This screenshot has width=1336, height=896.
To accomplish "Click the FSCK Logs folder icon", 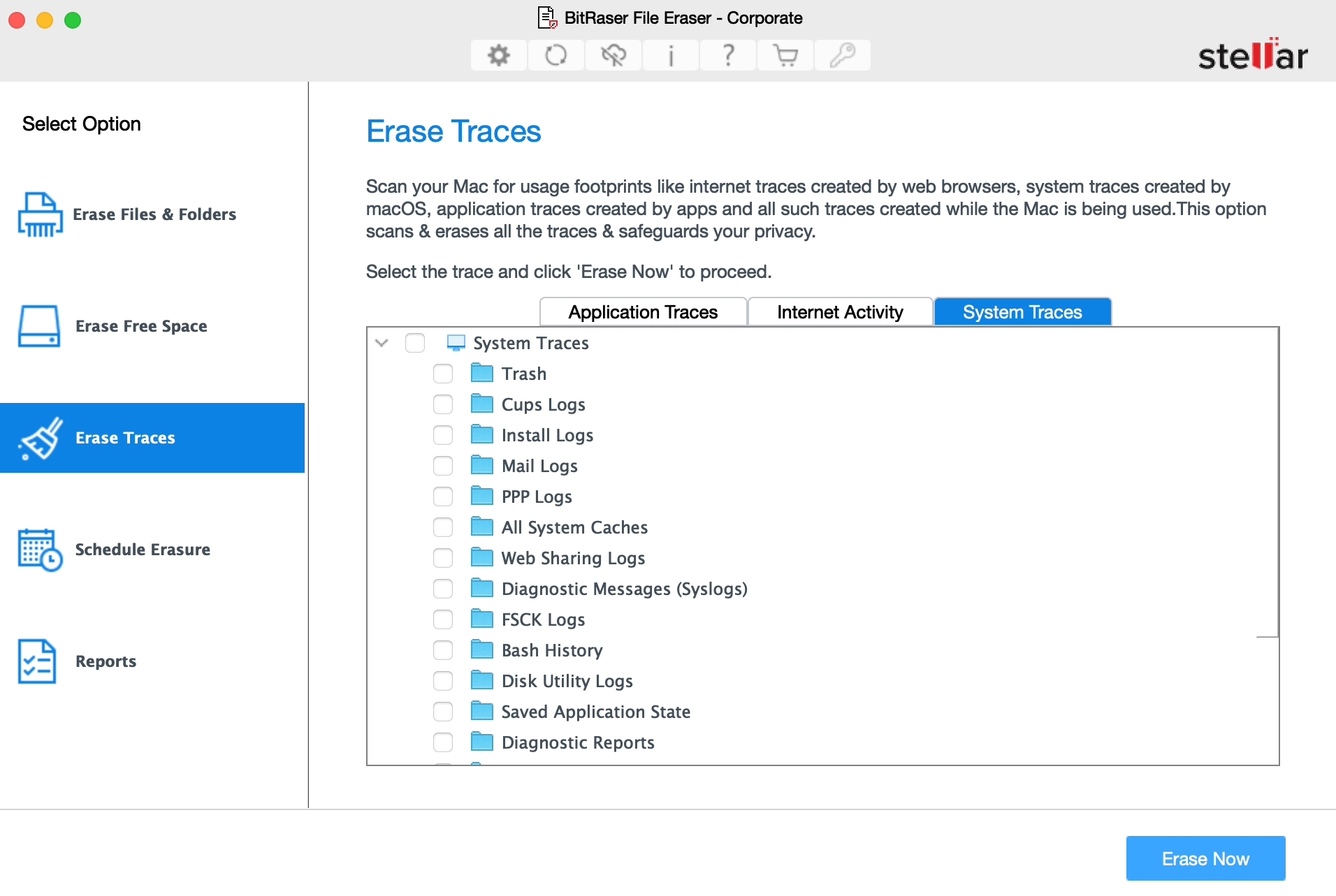I will coord(482,619).
